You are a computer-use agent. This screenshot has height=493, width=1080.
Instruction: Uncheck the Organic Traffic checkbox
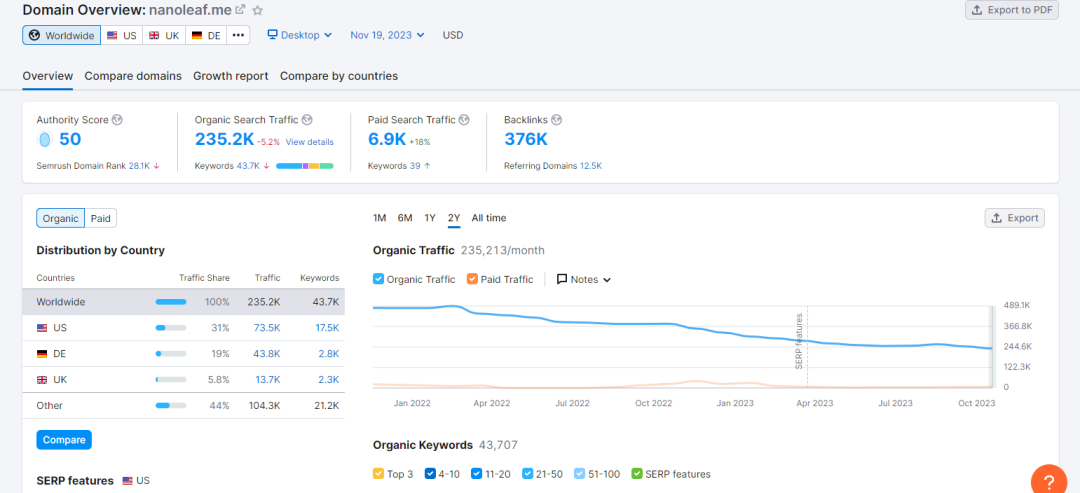[x=378, y=280]
